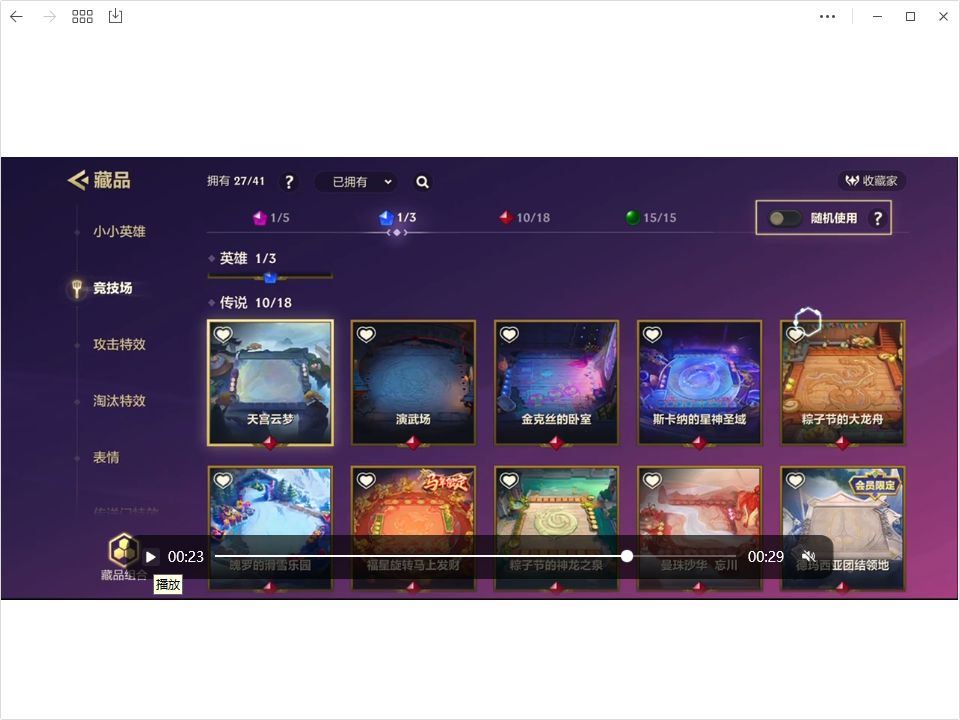Select the purple gem 1/5 tab
The image size is (960, 720).
click(x=271, y=217)
